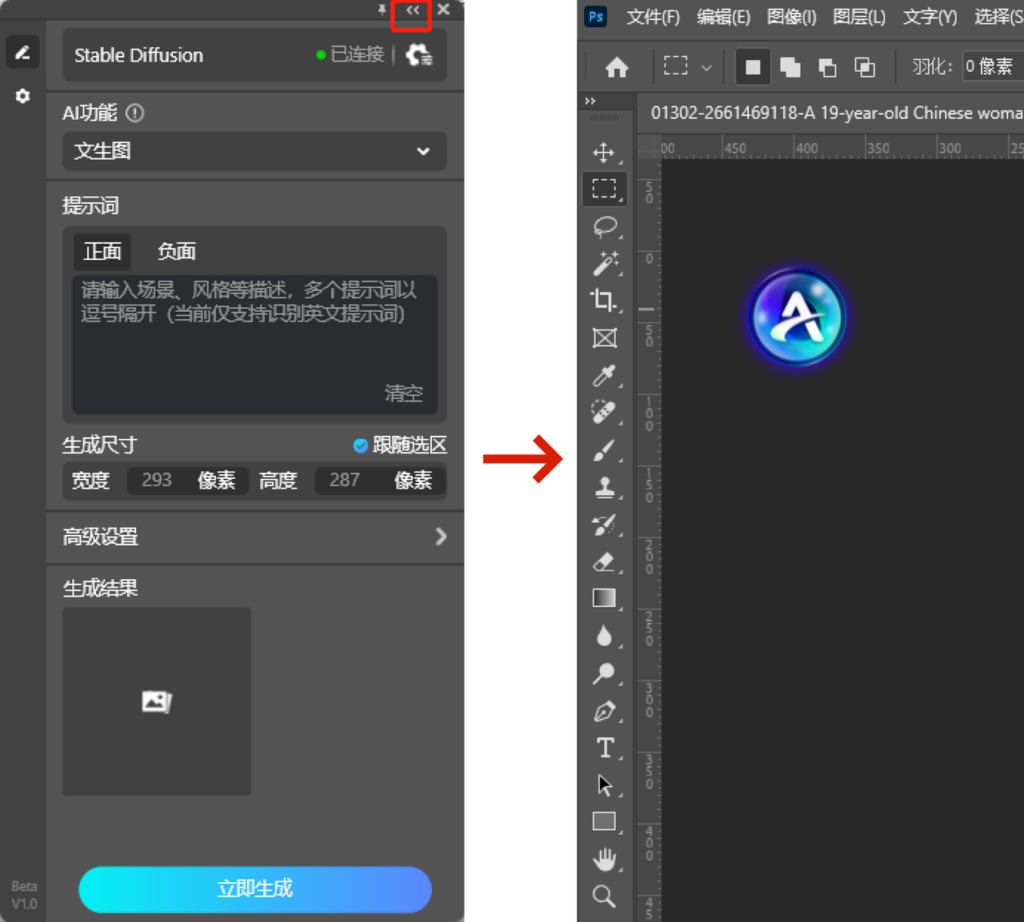Close the Stable Diffusion plugin panel
This screenshot has width=1024, height=922.
coord(443,10)
